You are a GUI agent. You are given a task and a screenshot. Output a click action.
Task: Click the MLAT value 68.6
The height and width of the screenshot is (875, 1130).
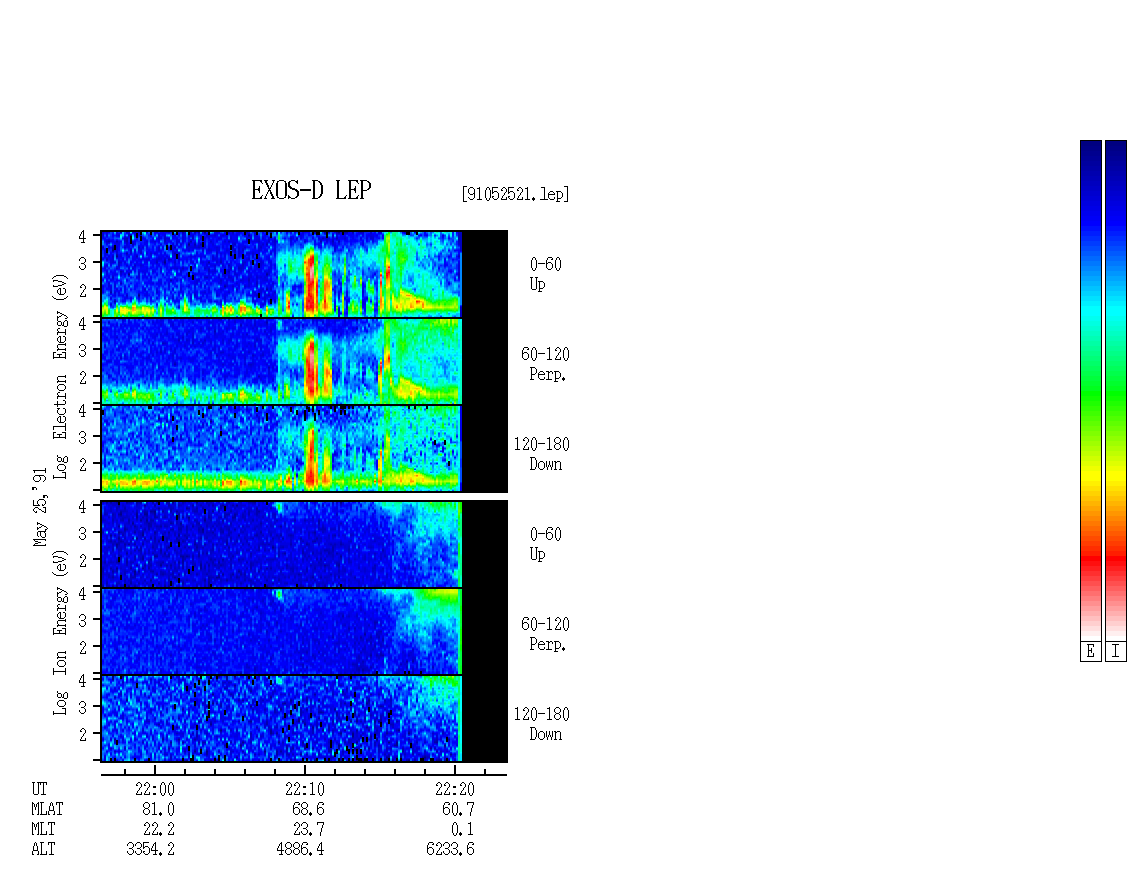pyautogui.click(x=308, y=809)
